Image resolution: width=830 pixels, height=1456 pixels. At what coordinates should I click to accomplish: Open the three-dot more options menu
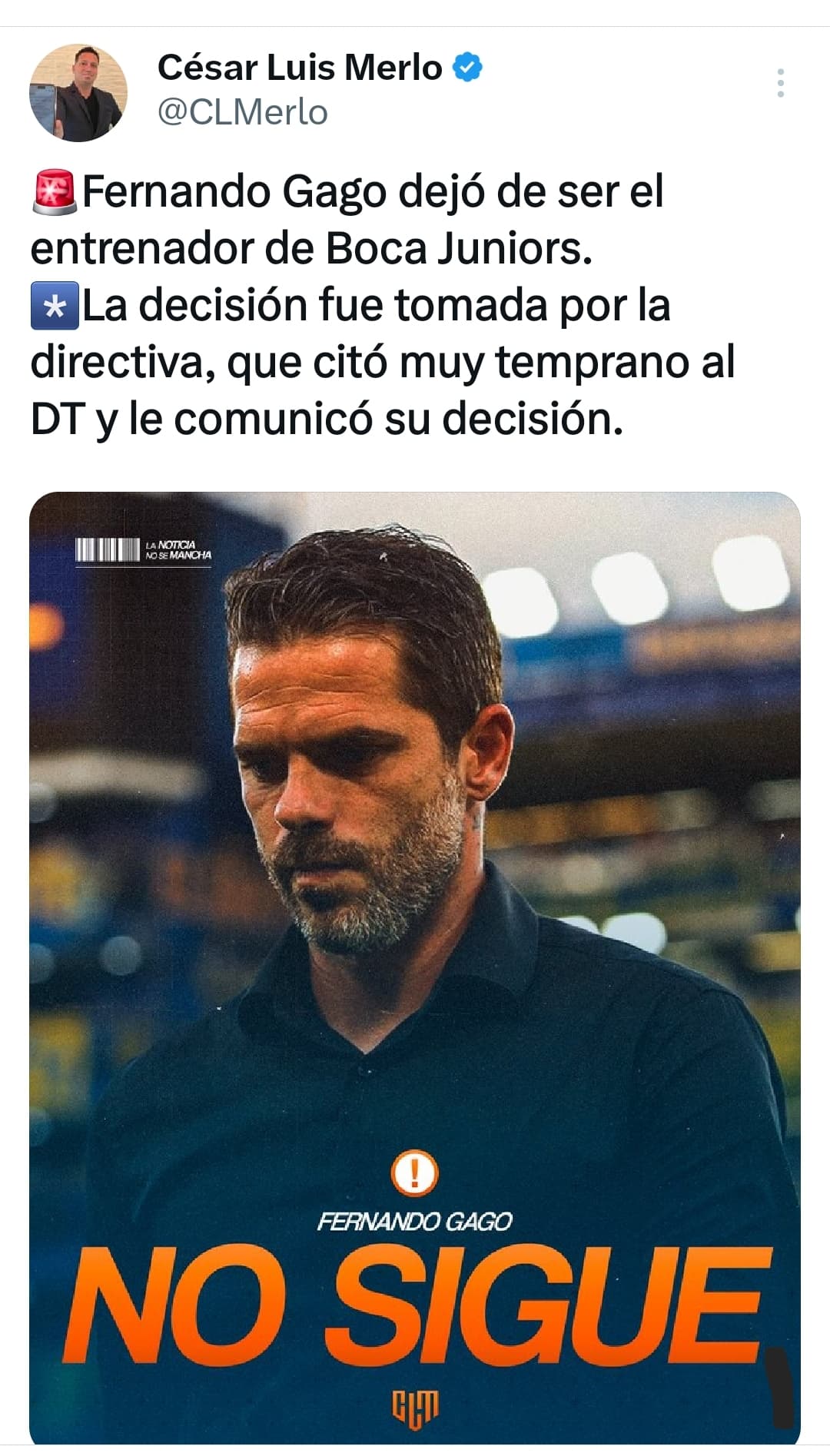tap(780, 83)
